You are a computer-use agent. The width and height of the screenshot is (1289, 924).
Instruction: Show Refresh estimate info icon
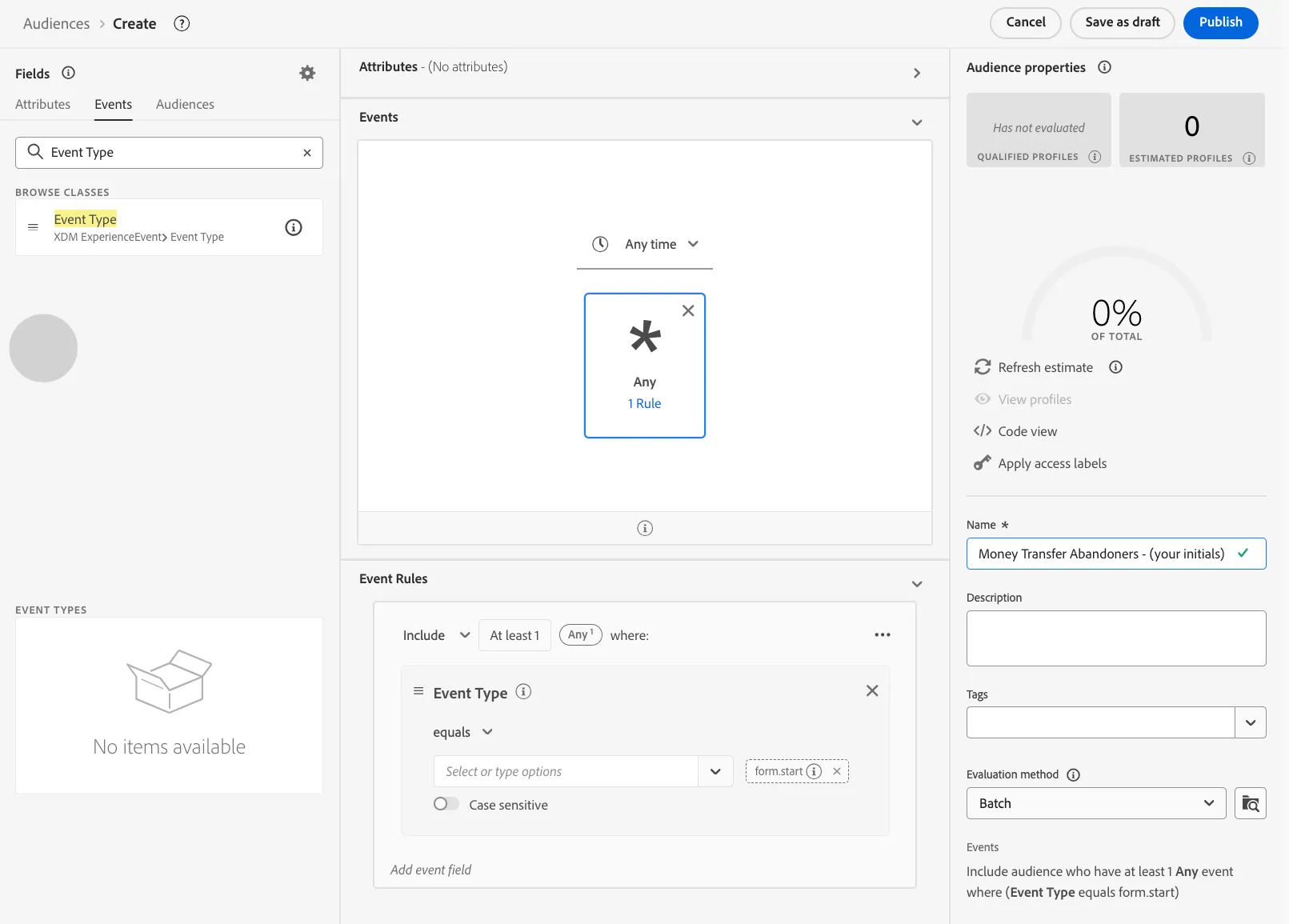pyautogui.click(x=1115, y=367)
